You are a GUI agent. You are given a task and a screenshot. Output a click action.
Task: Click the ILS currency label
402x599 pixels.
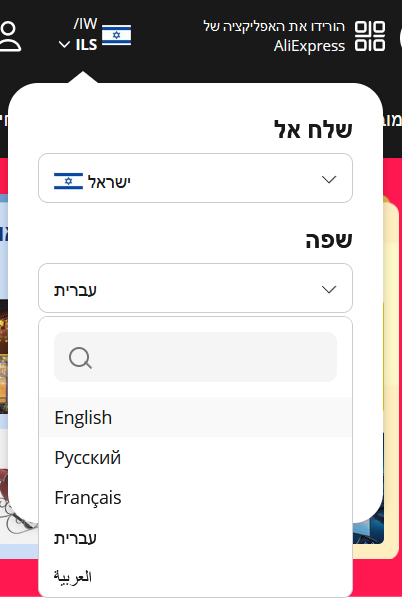coord(86,45)
